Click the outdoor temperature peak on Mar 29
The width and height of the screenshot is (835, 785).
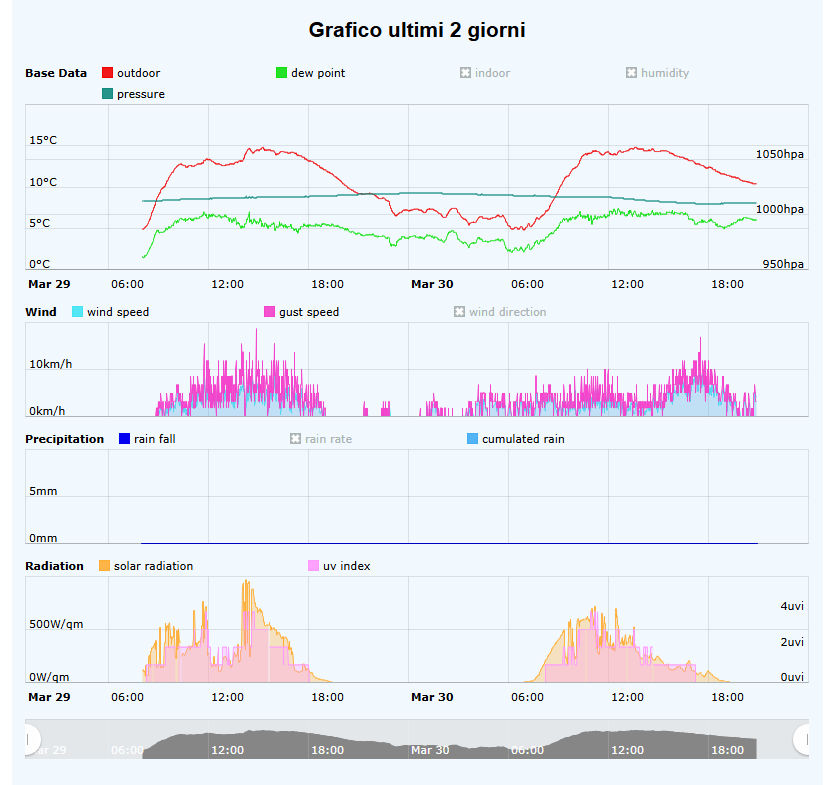(x=253, y=148)
